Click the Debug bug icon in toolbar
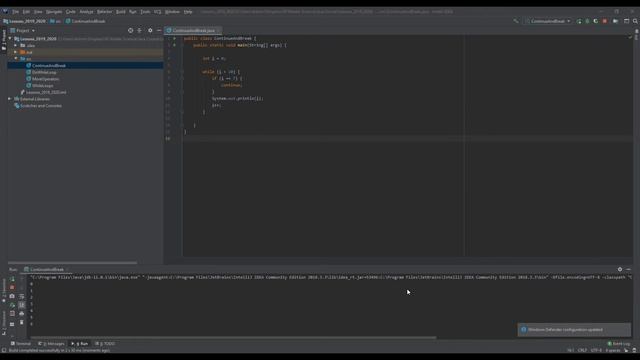The image size is (640, 360). point(587,21)
